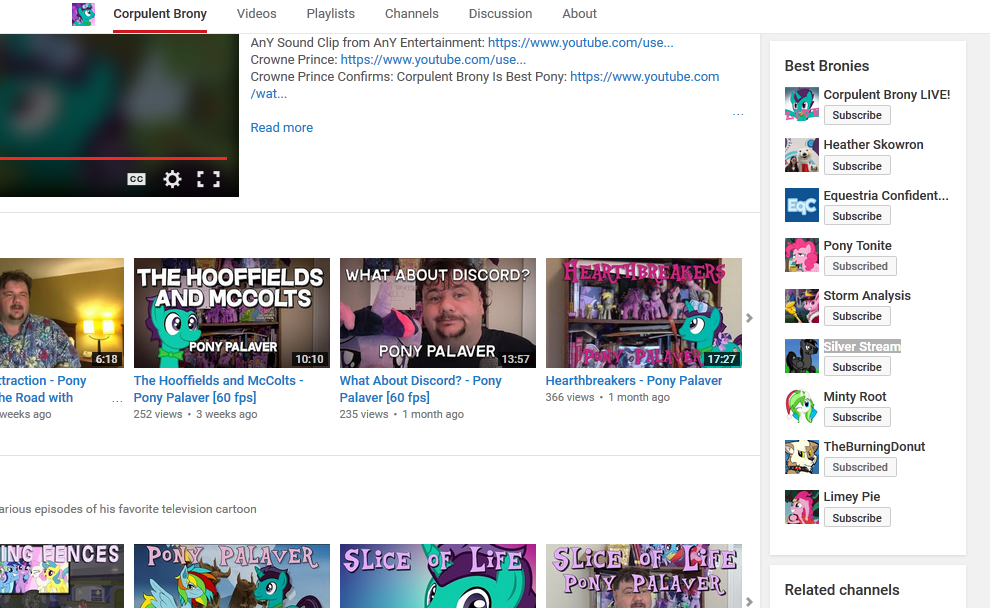This screenshot has width=990, height=608.
Task: Play the Pony Palaver rainbow pony thumbnail
Action: tap(232, 576)
